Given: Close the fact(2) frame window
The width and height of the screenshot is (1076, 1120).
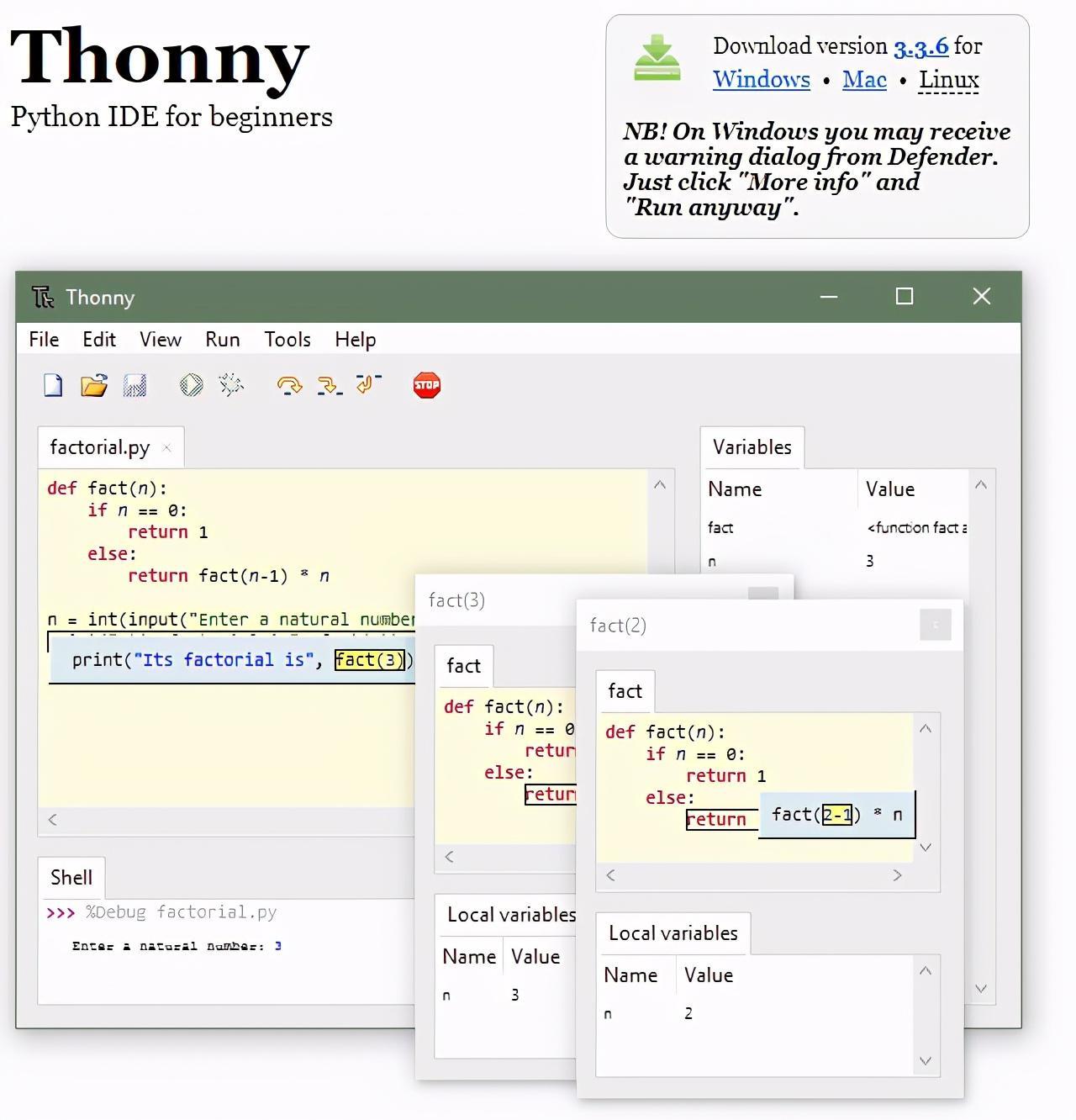Looking at the screenshot, I should (x=935, y=625).
